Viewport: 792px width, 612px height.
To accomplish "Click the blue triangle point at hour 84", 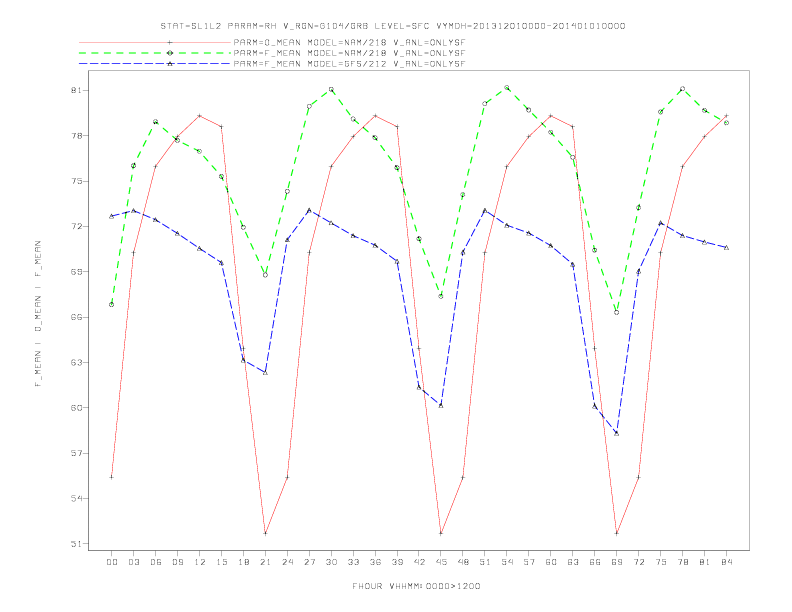I will click(726, 247).
